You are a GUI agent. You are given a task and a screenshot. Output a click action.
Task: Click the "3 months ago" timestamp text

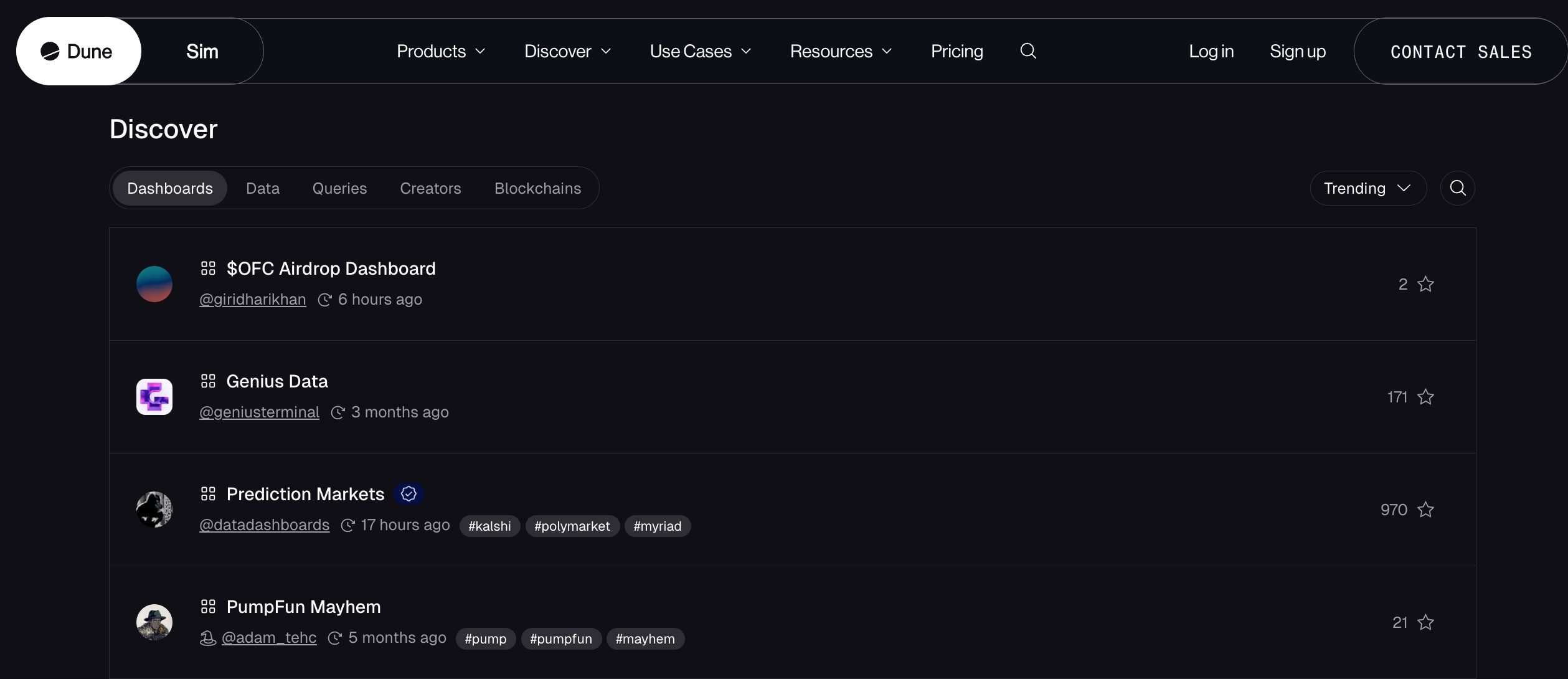[400, 412]
